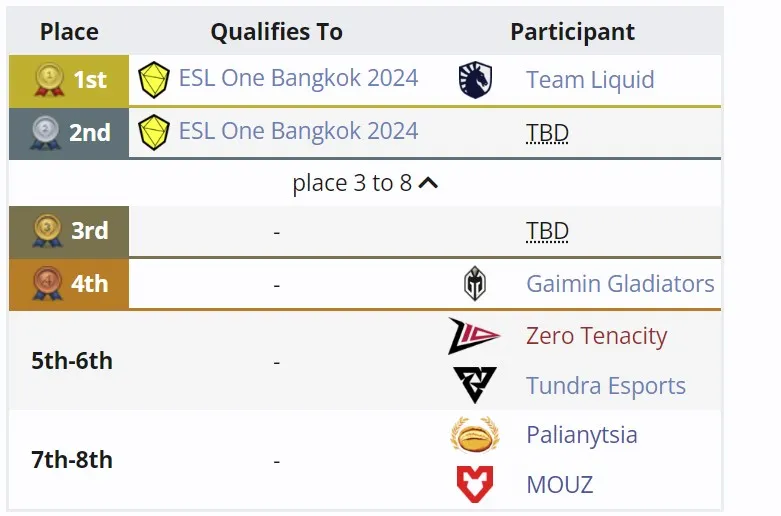781x516 pixels.
Task: Click the Tundra Esports triangle logo
Action: [475, 385]
